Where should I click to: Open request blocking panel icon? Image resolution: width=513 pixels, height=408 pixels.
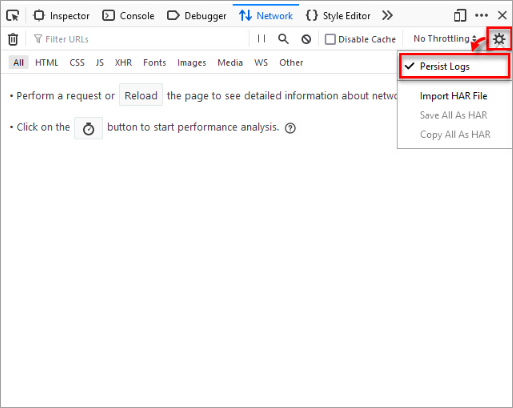coord(306,39)
